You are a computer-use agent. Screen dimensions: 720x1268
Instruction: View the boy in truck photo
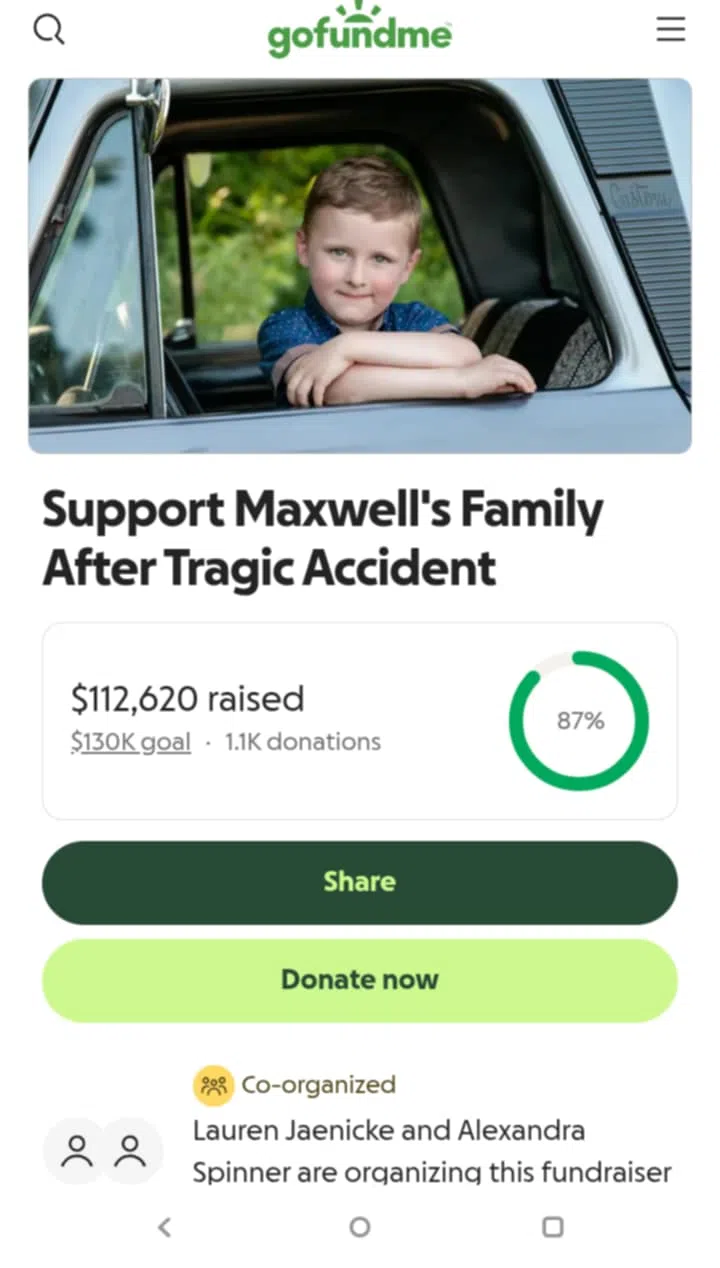click(360, 266)
